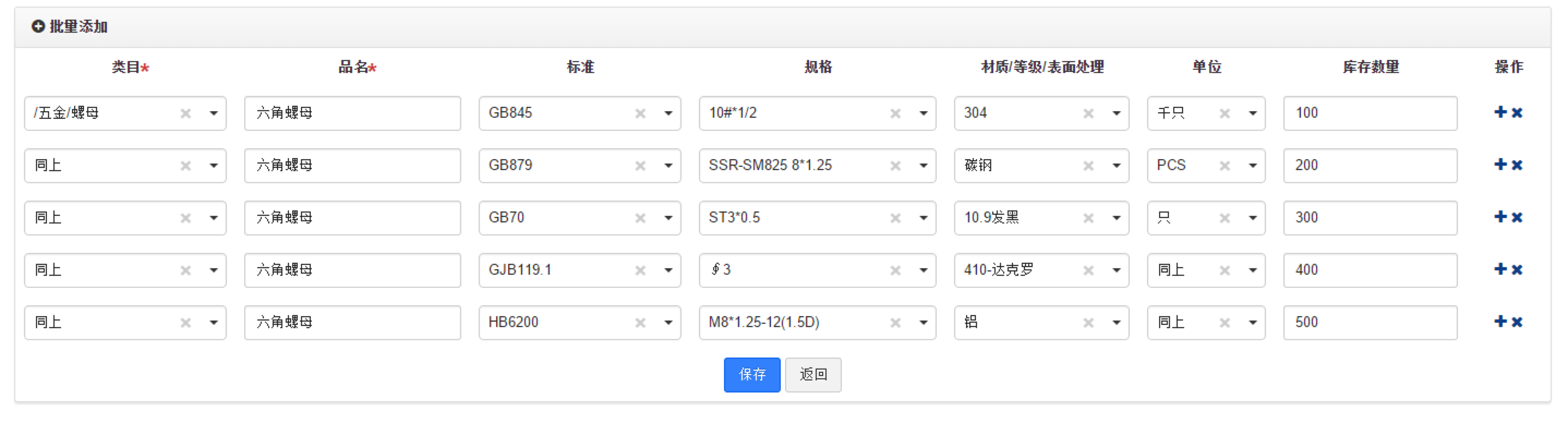Click the 材质/等级/表面处理 column header
Viewport: 1568px width, 423px height.
(x=1042, y=67)
